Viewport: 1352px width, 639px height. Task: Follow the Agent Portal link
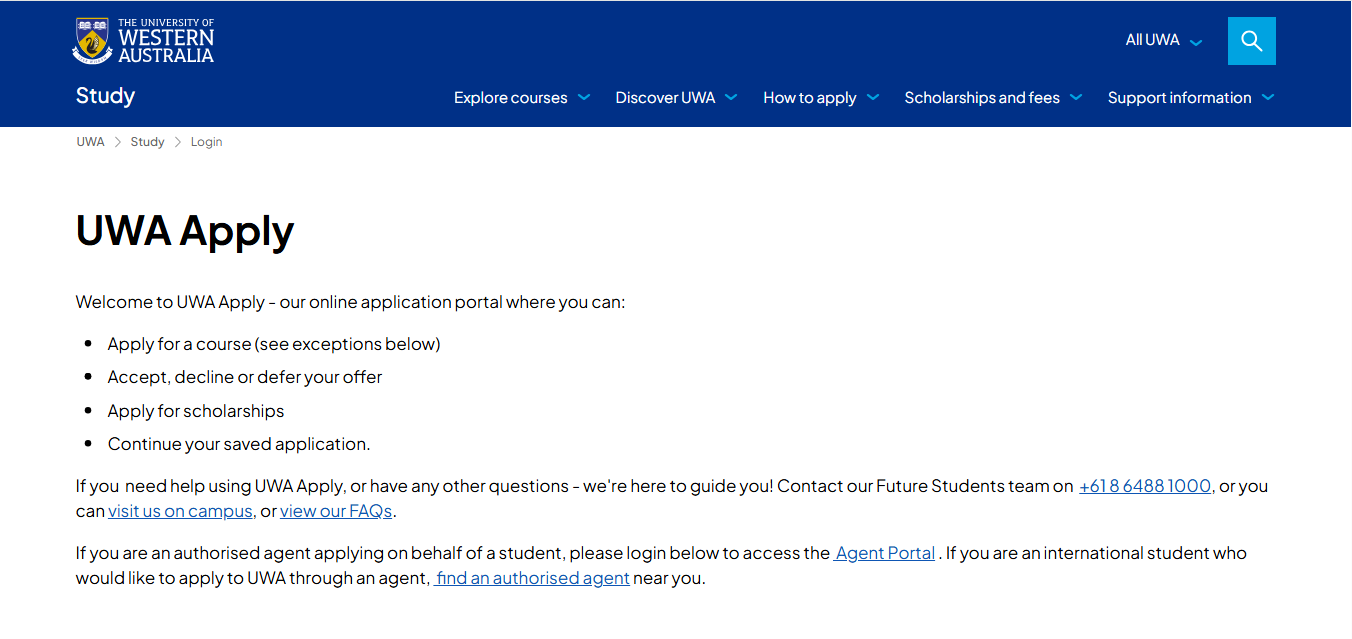click(885, 553)
